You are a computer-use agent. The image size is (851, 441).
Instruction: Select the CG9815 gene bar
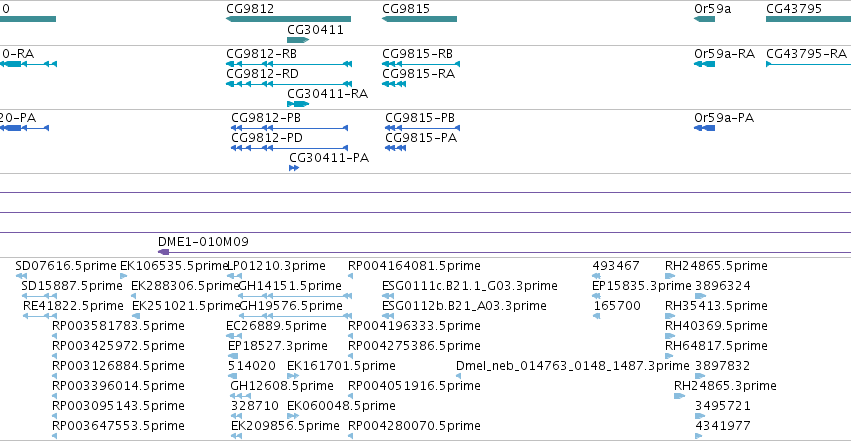(420, 19)
